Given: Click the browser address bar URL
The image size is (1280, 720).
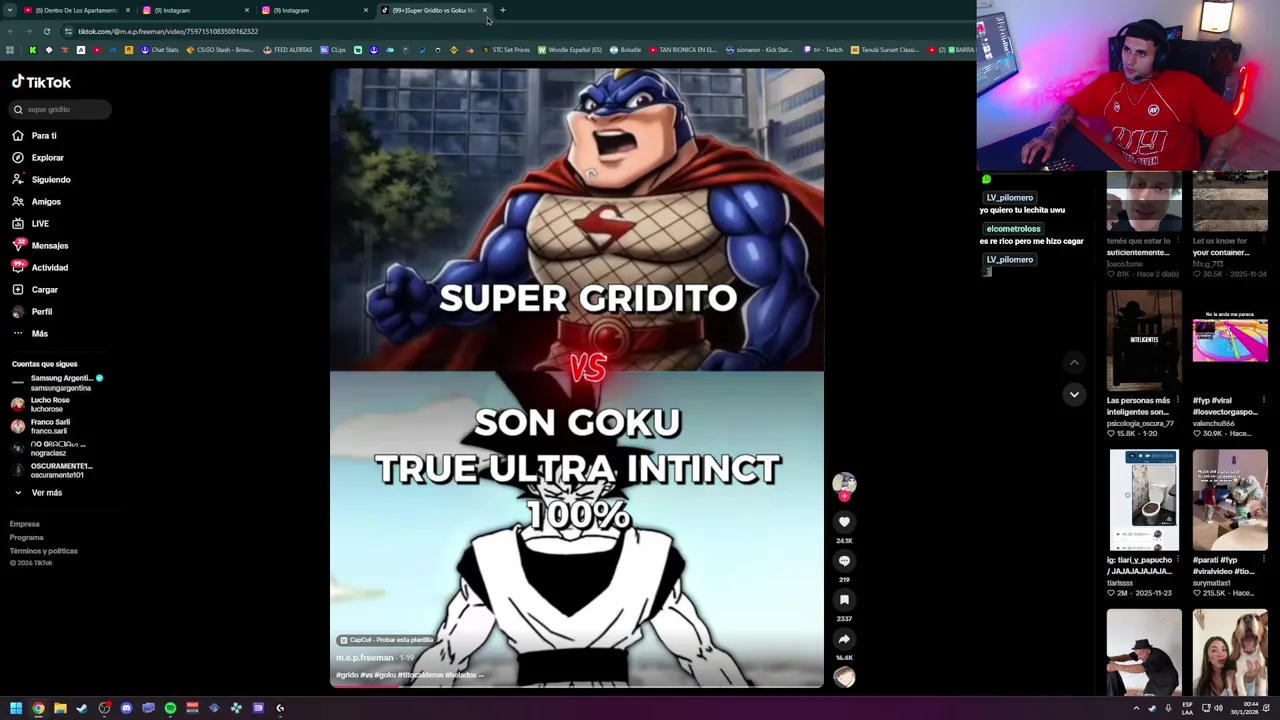Looking at the screenshot, I should coord(168,31).
